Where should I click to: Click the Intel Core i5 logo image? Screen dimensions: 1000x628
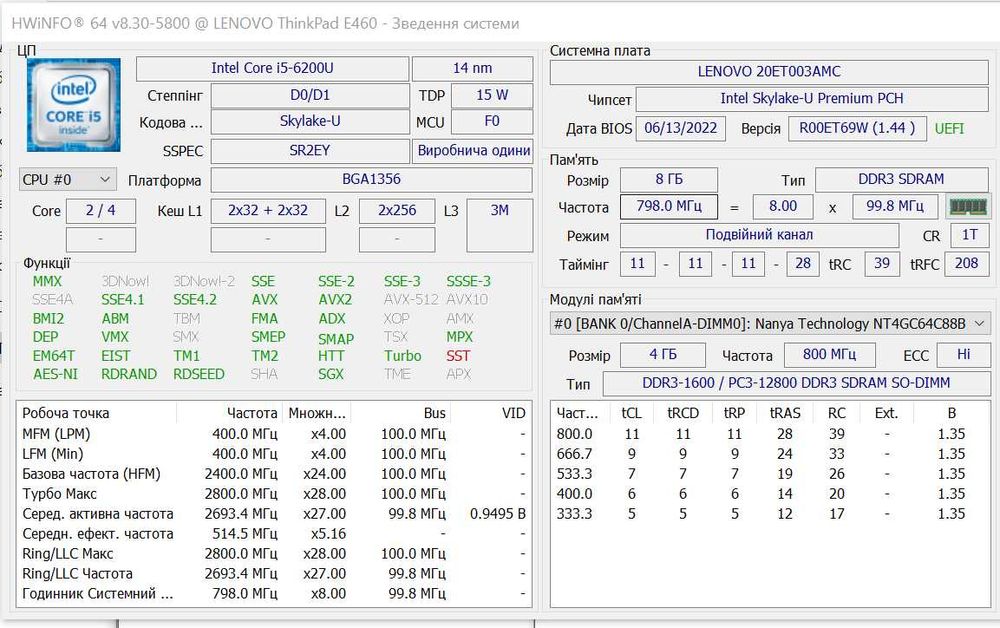click(x=73, y=105)
